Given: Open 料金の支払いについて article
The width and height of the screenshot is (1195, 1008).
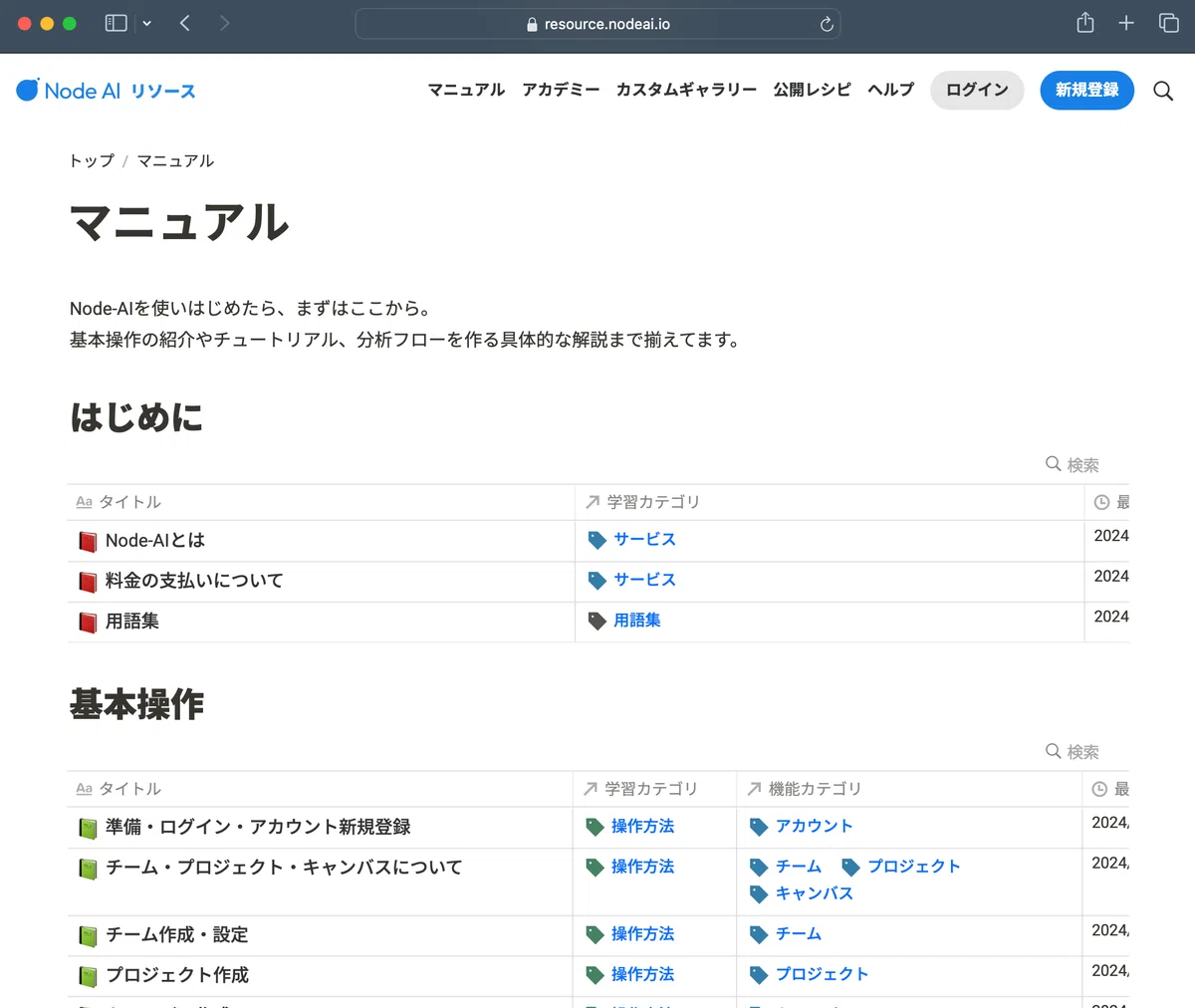Looking at the screenshot, I should coord(194,580).
